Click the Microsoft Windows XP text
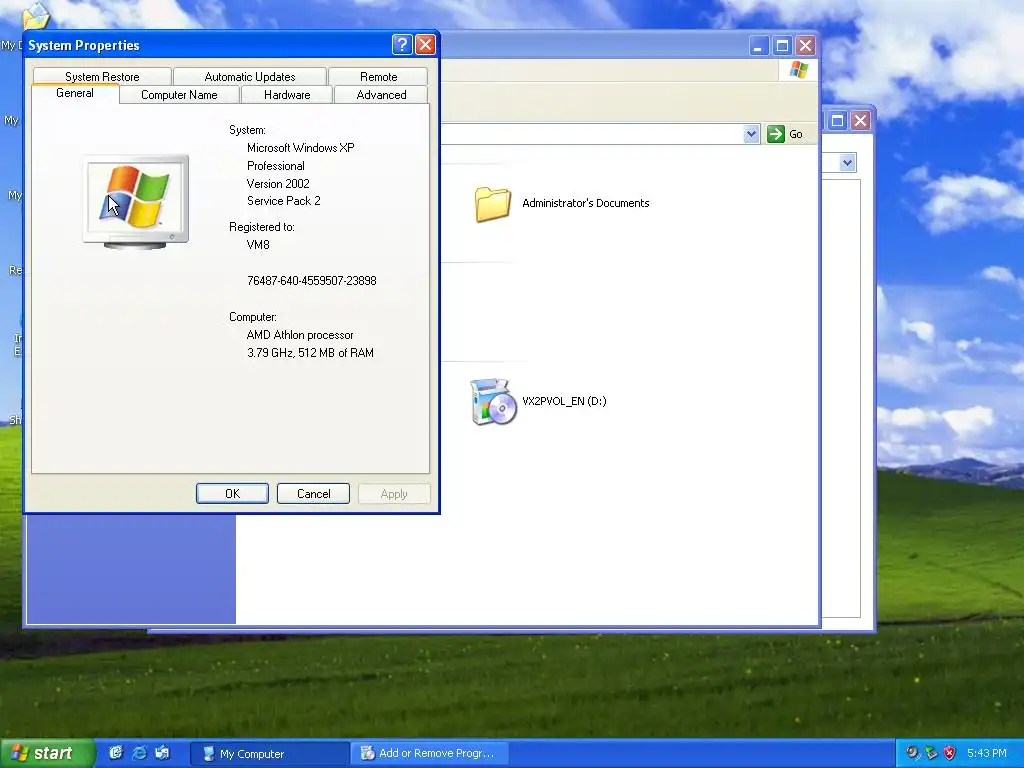The image size is (1024, 768). [300, 148]
